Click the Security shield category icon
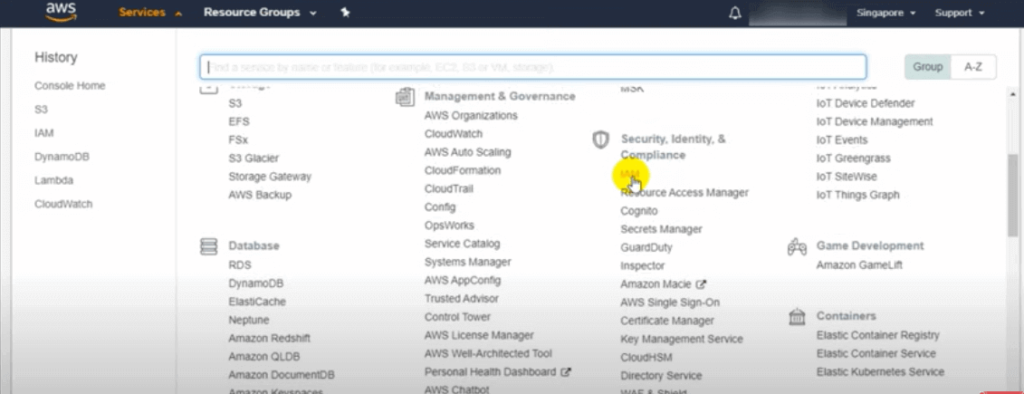 click(600, 139)
